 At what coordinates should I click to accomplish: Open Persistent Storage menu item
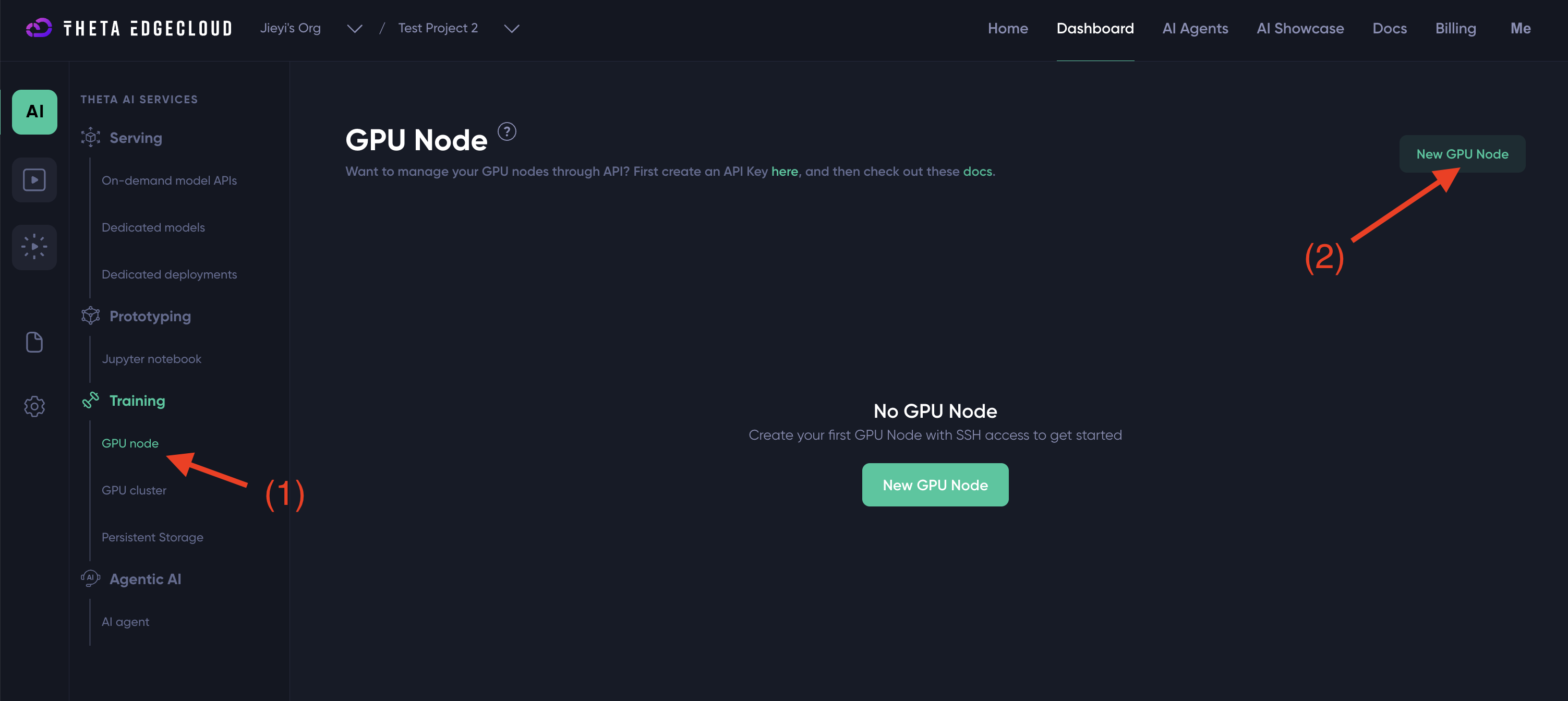coord(152,537)
